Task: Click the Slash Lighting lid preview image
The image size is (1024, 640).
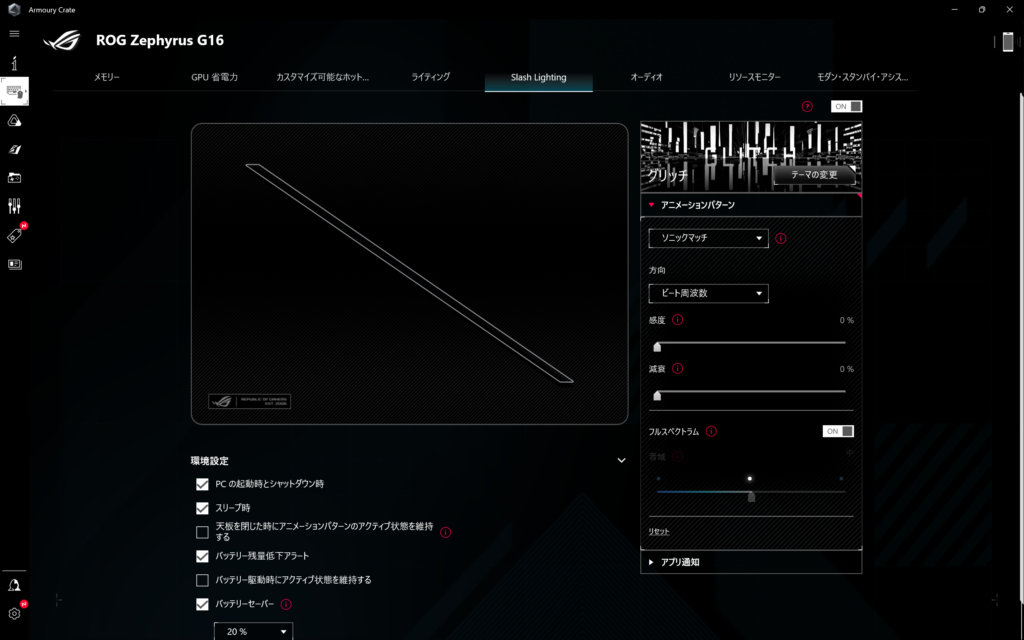Action: [409, 274]
